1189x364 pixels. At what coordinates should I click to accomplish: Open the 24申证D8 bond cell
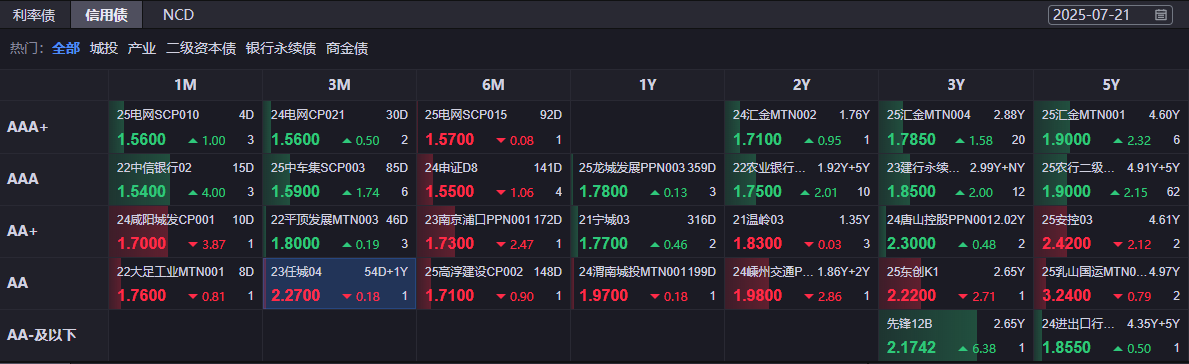tap(494, 180)
